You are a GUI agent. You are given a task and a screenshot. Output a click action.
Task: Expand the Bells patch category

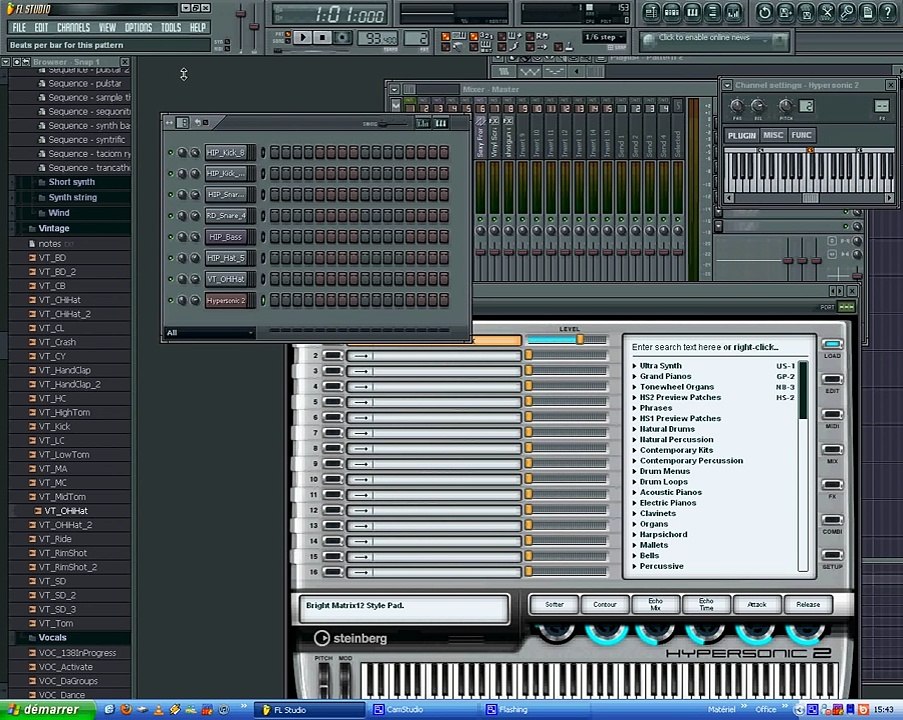pos(635,556)
